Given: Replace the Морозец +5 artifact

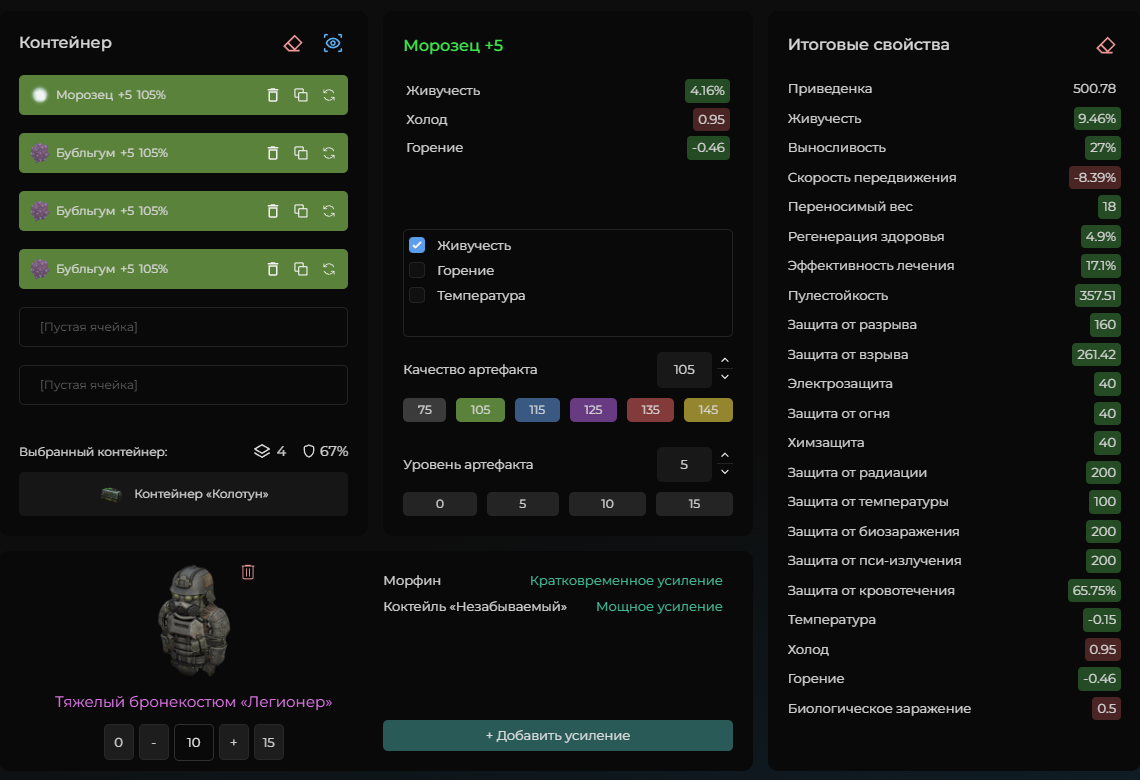Looking at the screenshot, I should 329,95.
